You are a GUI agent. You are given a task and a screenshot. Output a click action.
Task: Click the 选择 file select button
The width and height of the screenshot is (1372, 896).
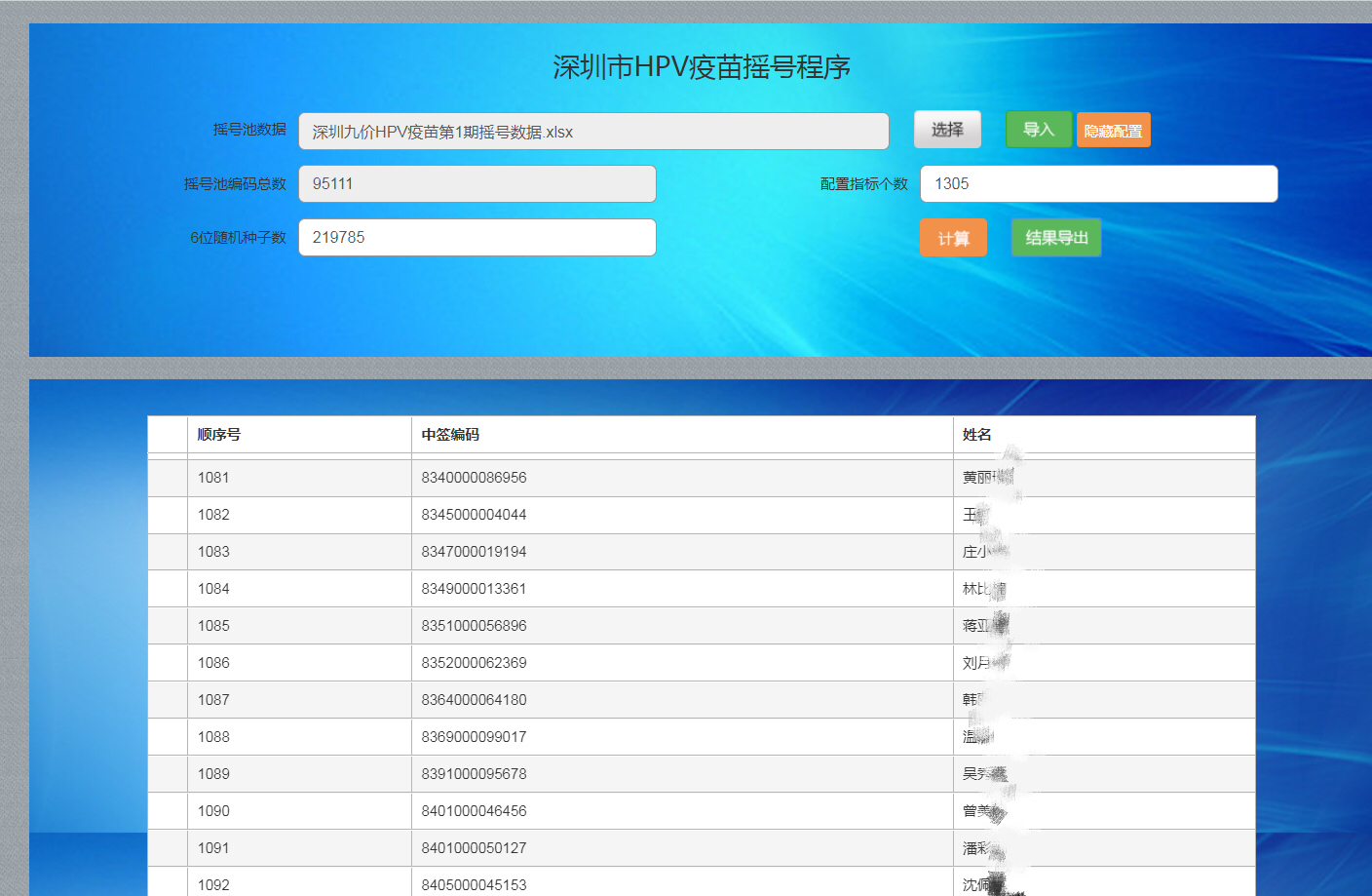947,130
